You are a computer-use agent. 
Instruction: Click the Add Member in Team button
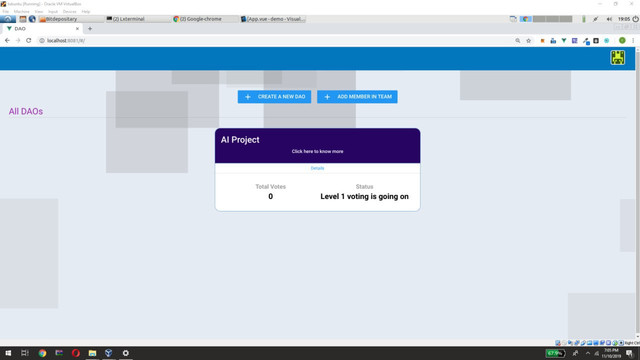click(357, 97)
